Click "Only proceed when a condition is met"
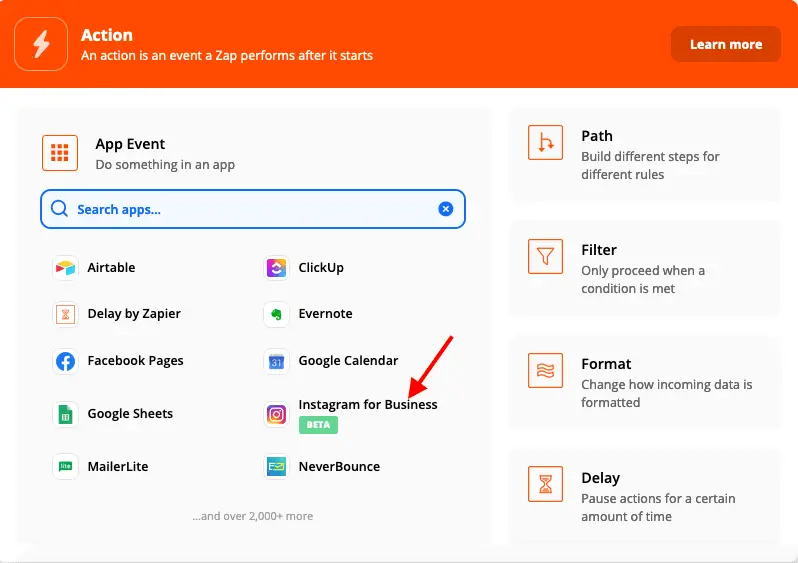Screen dimensions: 798x563 tap(643, 280)
